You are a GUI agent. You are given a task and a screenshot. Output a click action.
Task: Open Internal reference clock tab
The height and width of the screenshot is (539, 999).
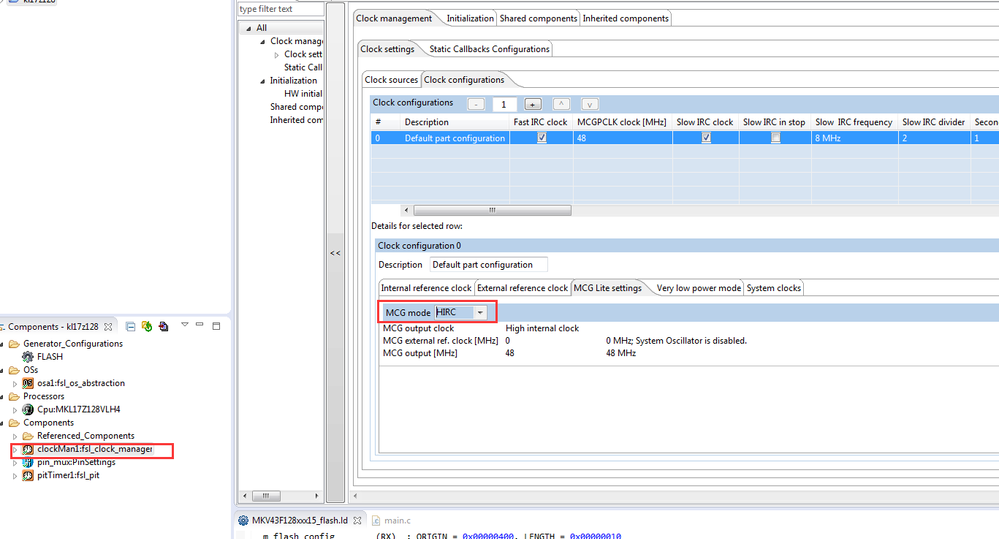(426, 288)
